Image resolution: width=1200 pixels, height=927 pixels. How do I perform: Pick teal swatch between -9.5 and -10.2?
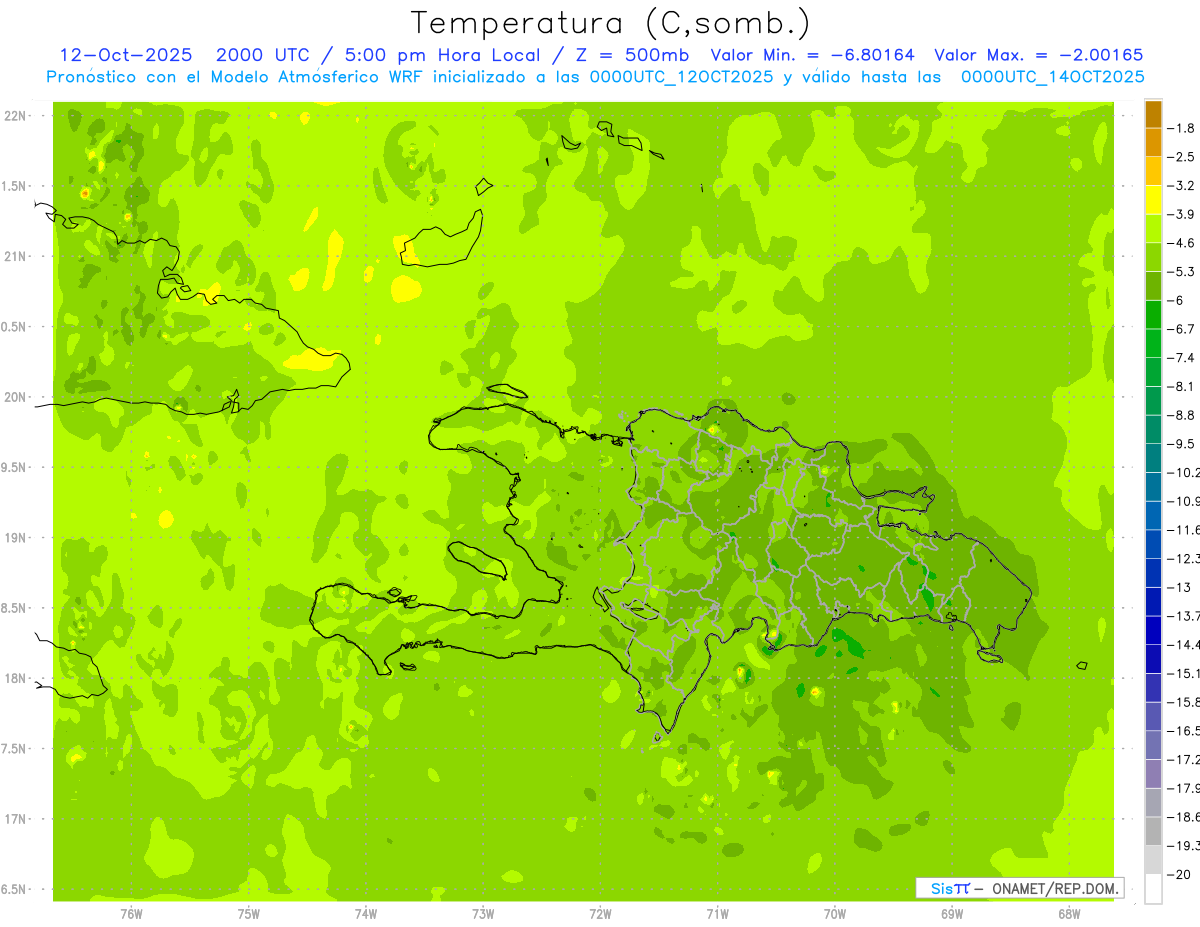(1153, 458)
